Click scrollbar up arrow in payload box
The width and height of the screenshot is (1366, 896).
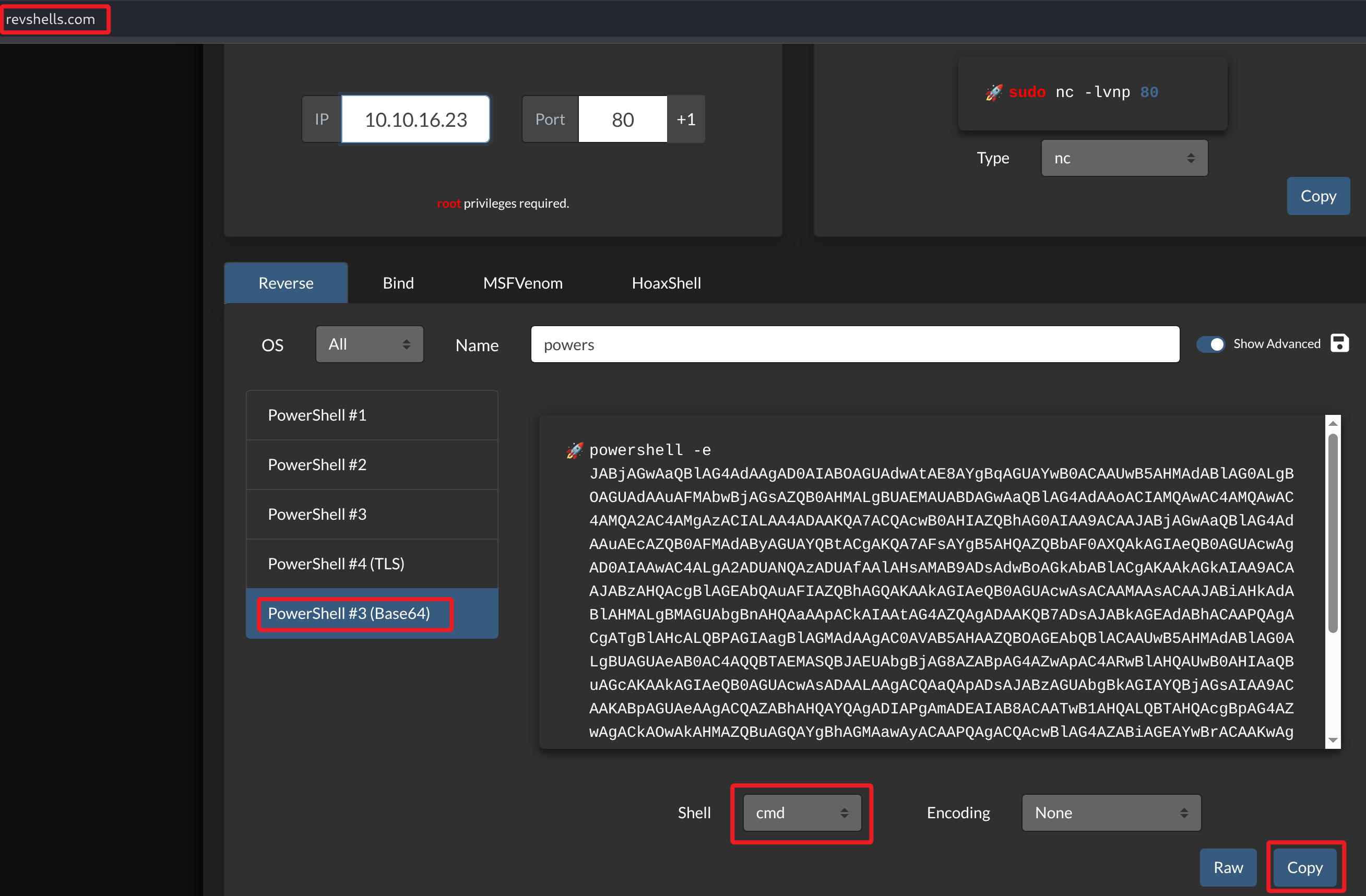[x=1333, y=423]
